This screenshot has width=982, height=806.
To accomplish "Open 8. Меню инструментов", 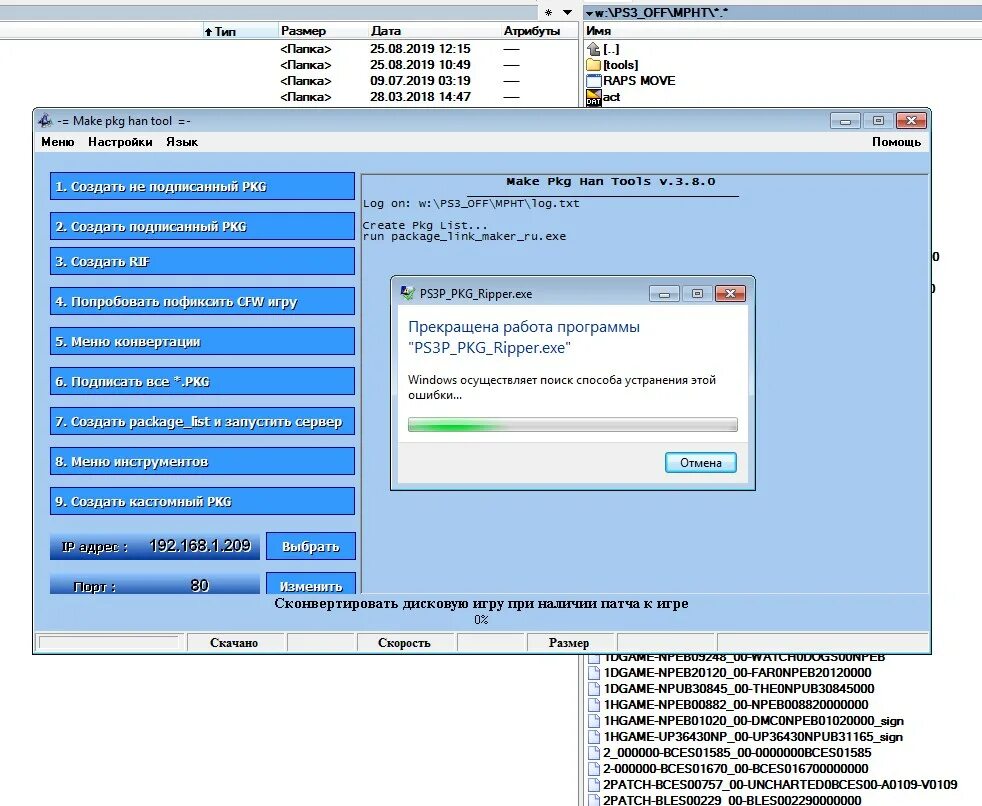I will pyautogui.click(x=202, y=462).
